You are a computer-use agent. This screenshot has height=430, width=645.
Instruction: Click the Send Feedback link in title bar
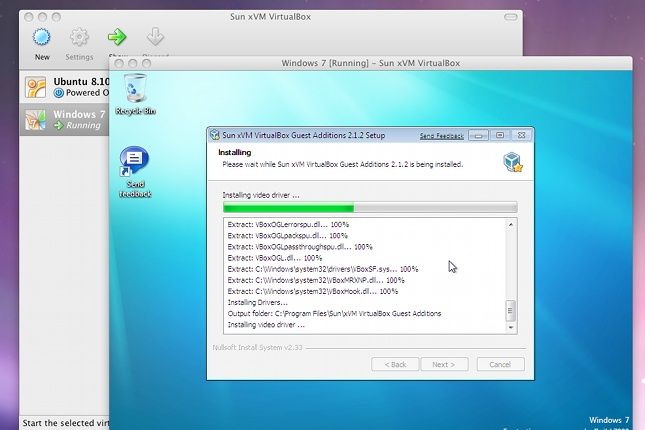[x=441, y=136]
